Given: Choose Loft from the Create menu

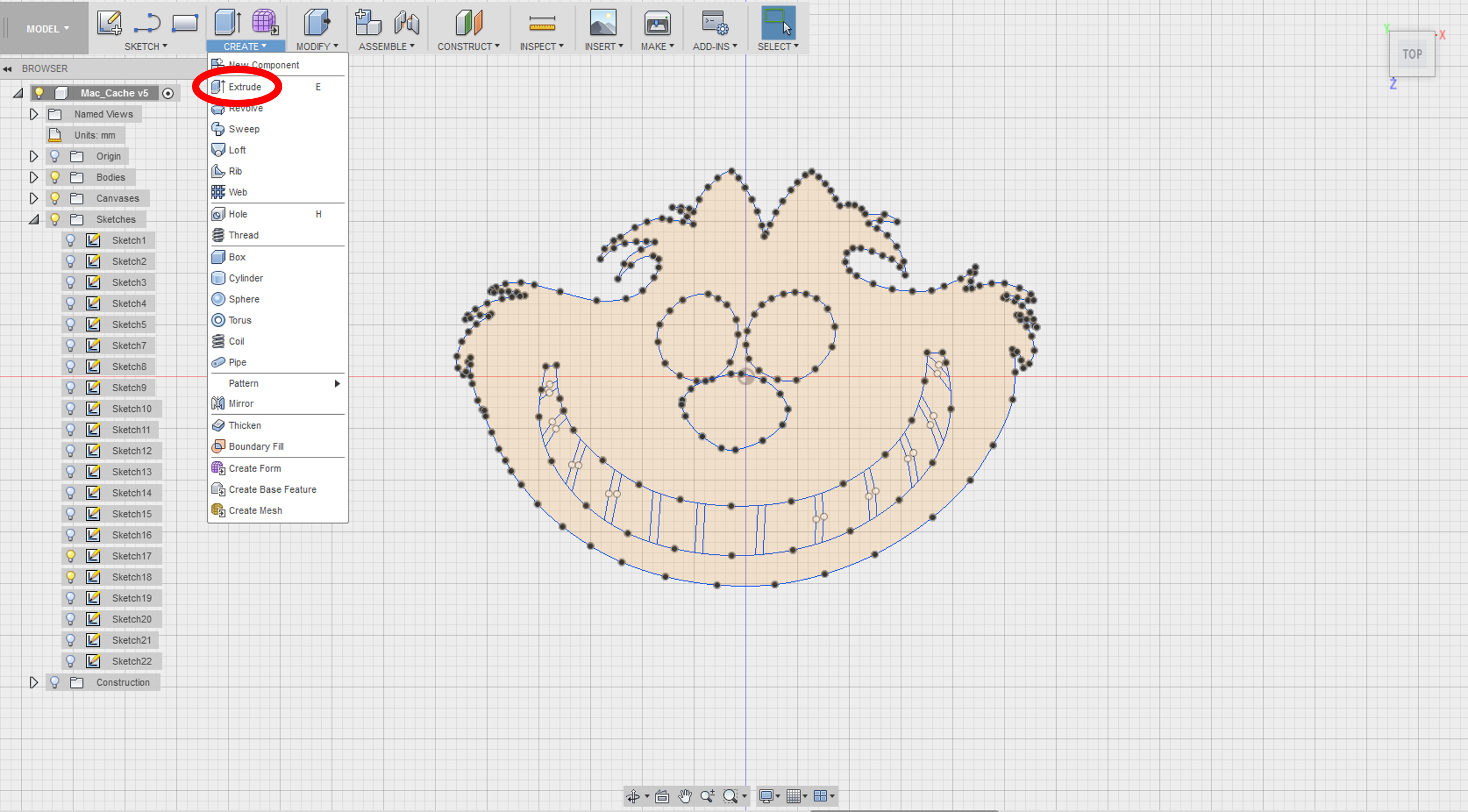Looking at the screenshot, I should pyautogui.click(x=278, y=150).
